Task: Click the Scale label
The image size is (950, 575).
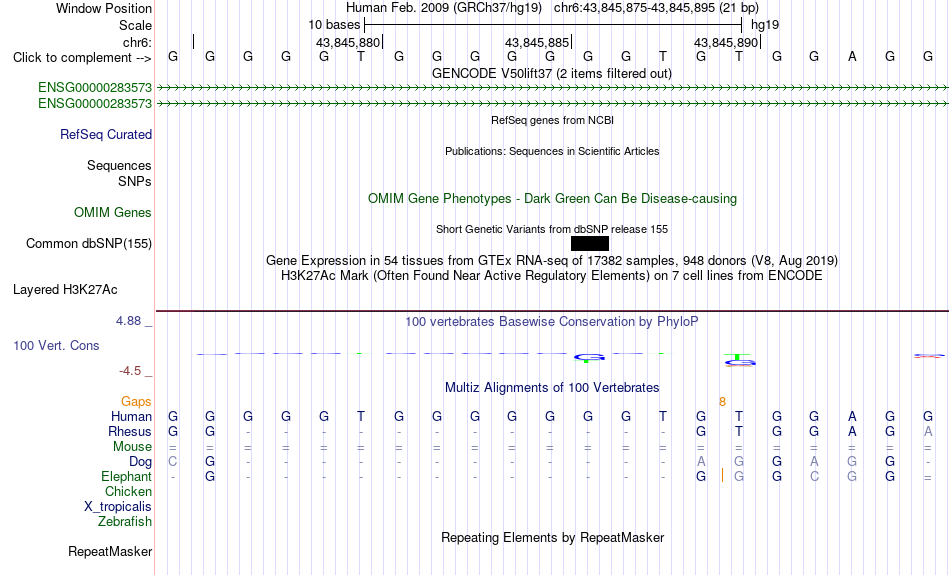Action: [135, 25]
